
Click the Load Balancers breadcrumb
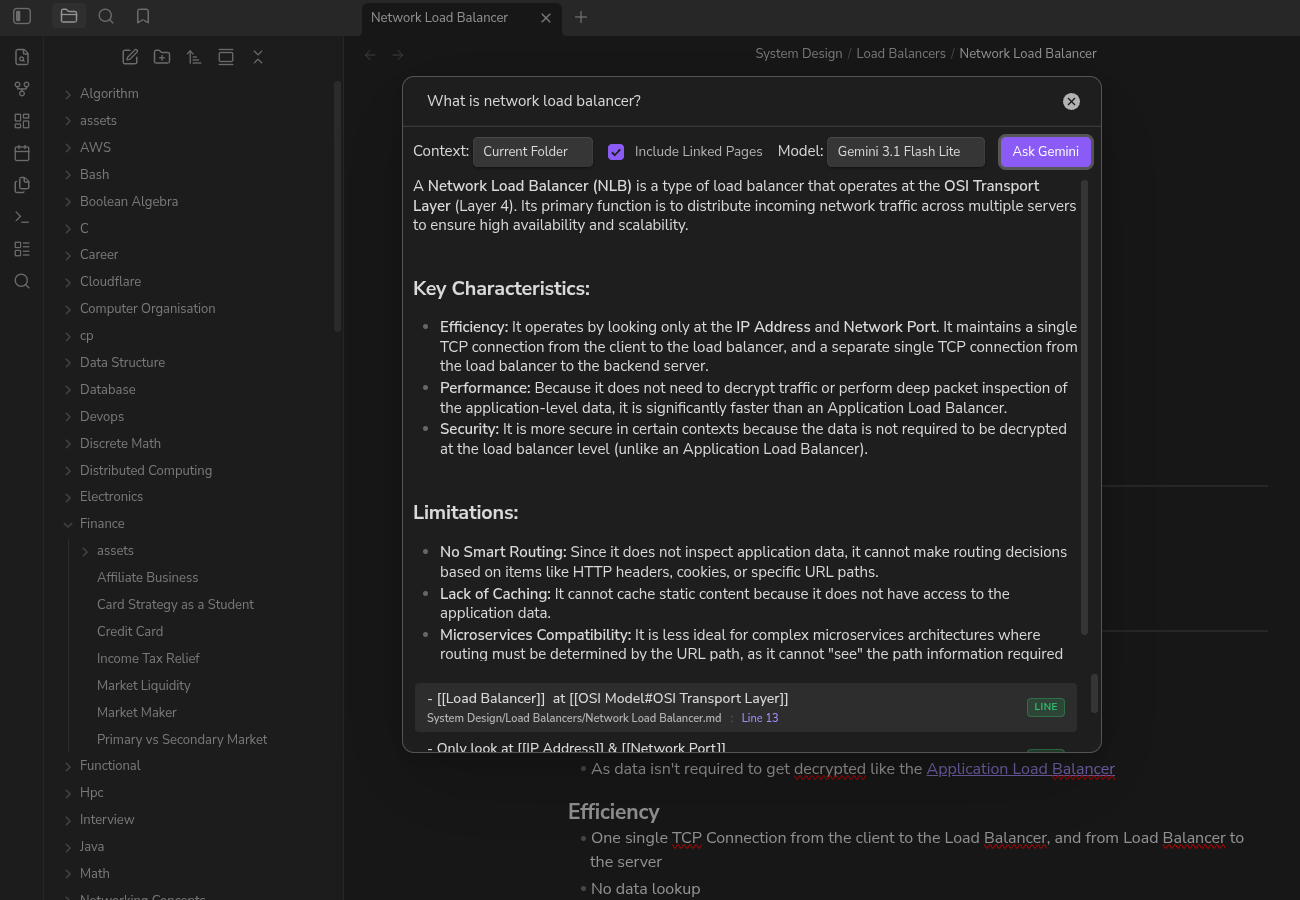901,54
